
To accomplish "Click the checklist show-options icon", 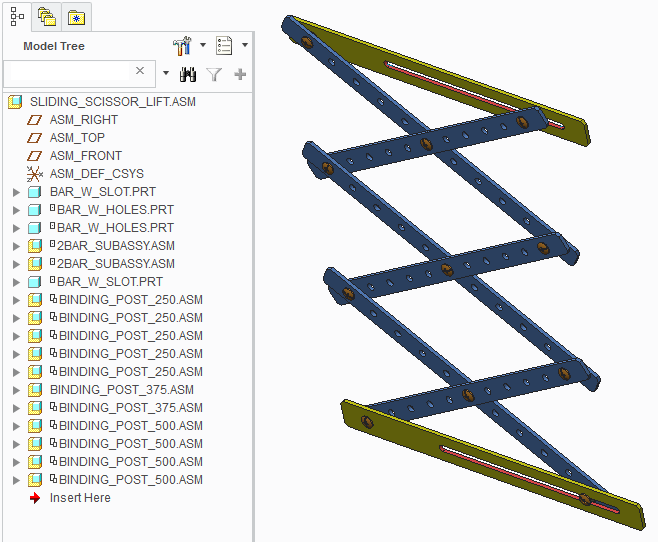I will [x=224, y=45].
